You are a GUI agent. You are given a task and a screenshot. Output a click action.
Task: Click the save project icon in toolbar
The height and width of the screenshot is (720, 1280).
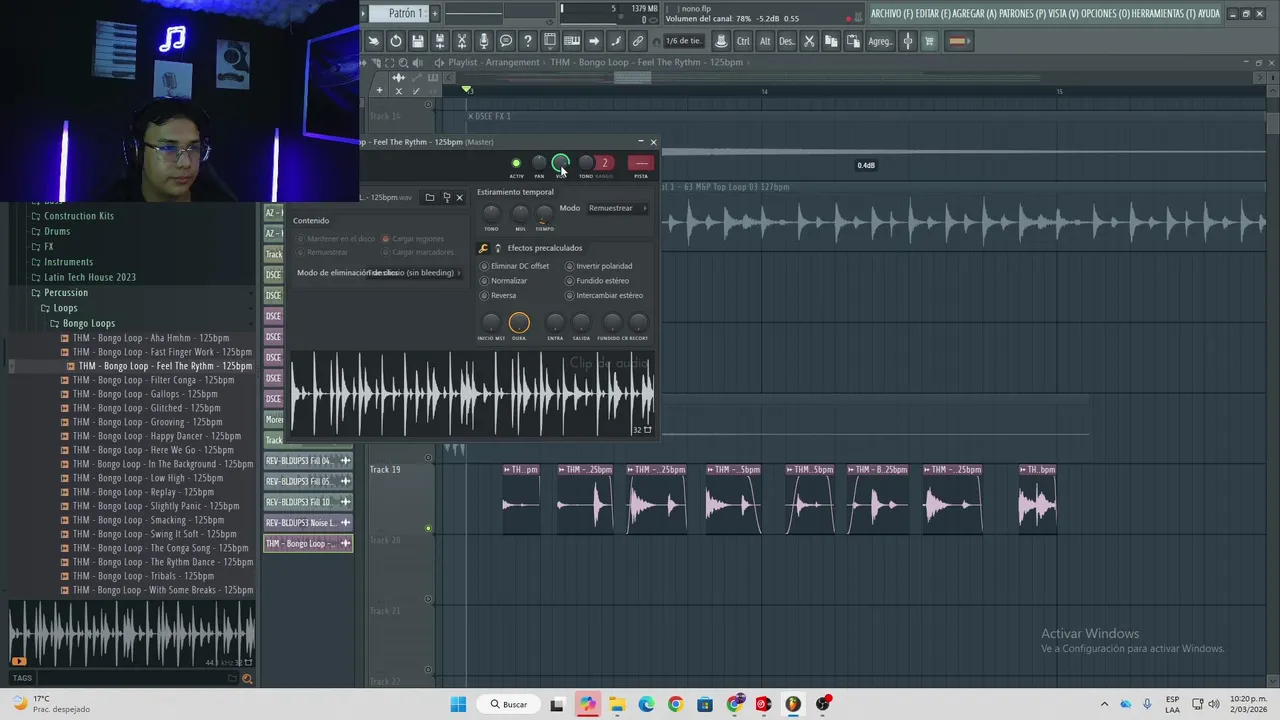418,41
